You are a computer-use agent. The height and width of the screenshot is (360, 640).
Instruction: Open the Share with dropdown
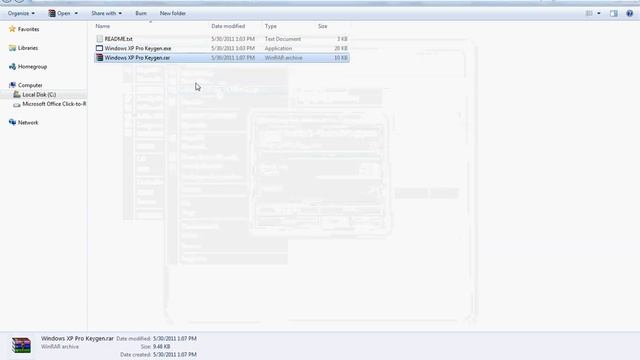coord(106,13)
